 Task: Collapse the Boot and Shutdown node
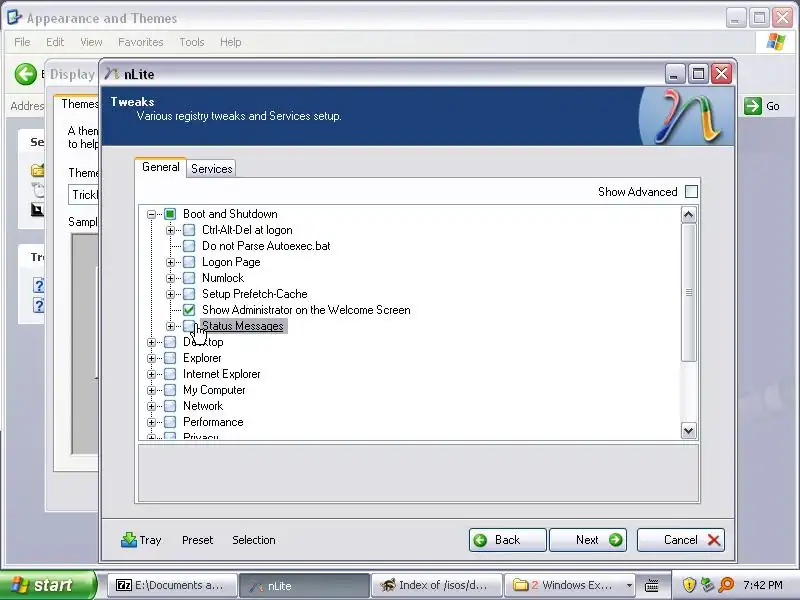152,214
